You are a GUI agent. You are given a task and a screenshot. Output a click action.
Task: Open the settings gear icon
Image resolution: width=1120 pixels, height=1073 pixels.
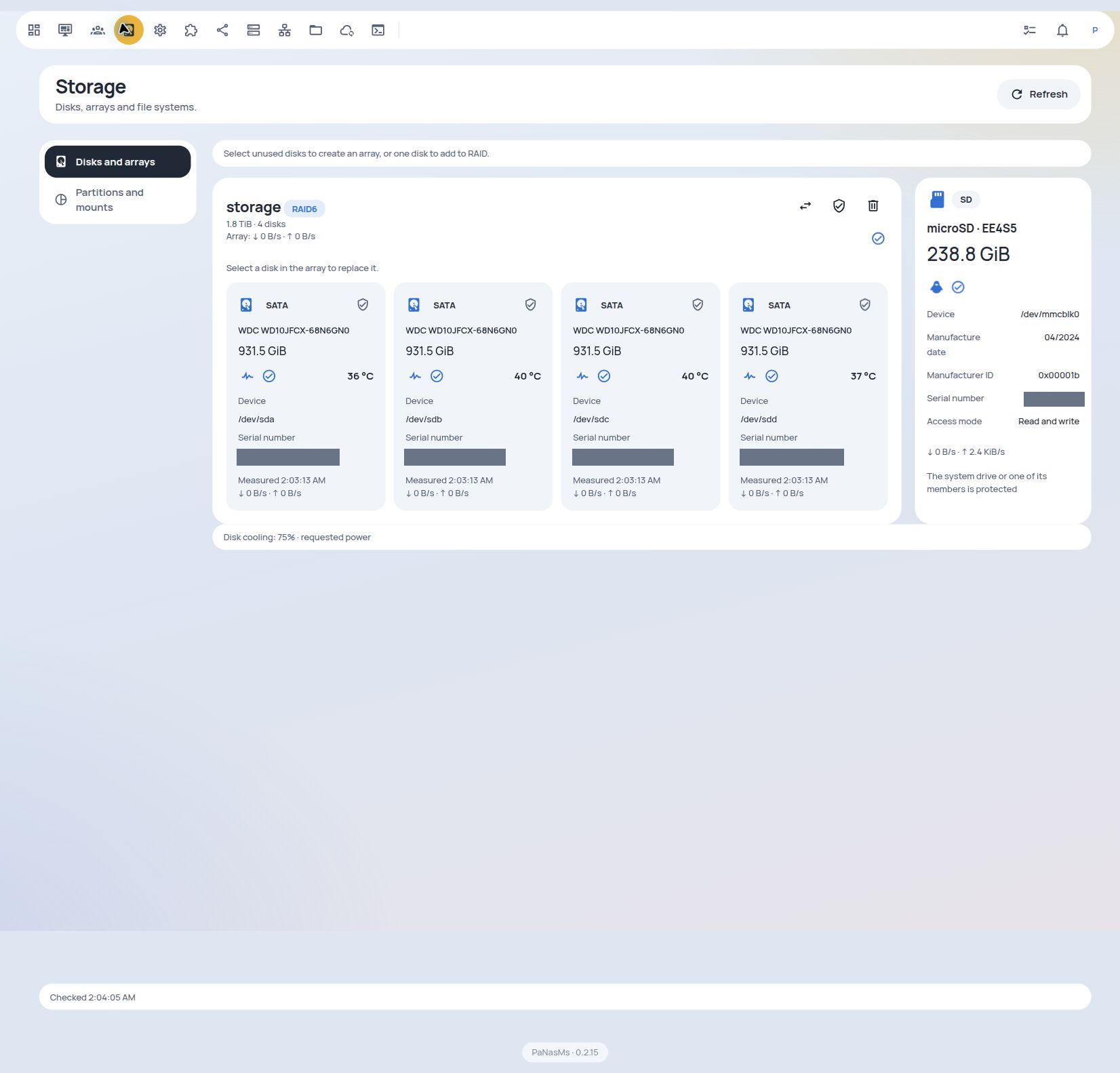tap(160, 30)
